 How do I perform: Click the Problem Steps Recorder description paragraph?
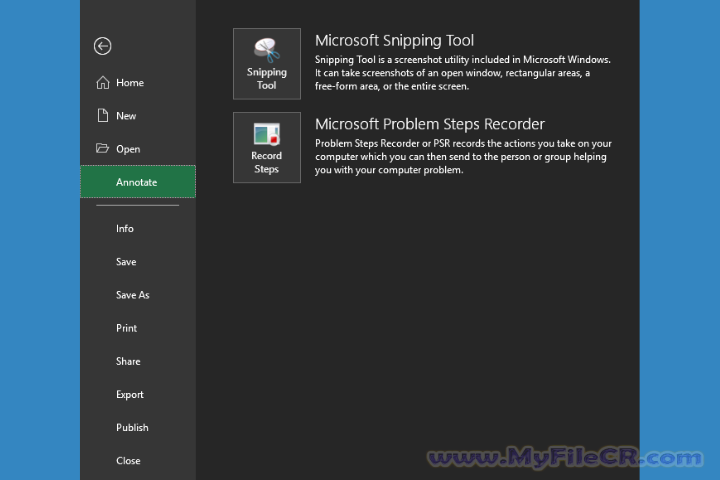pyautogui.click(x=463, y=157)
